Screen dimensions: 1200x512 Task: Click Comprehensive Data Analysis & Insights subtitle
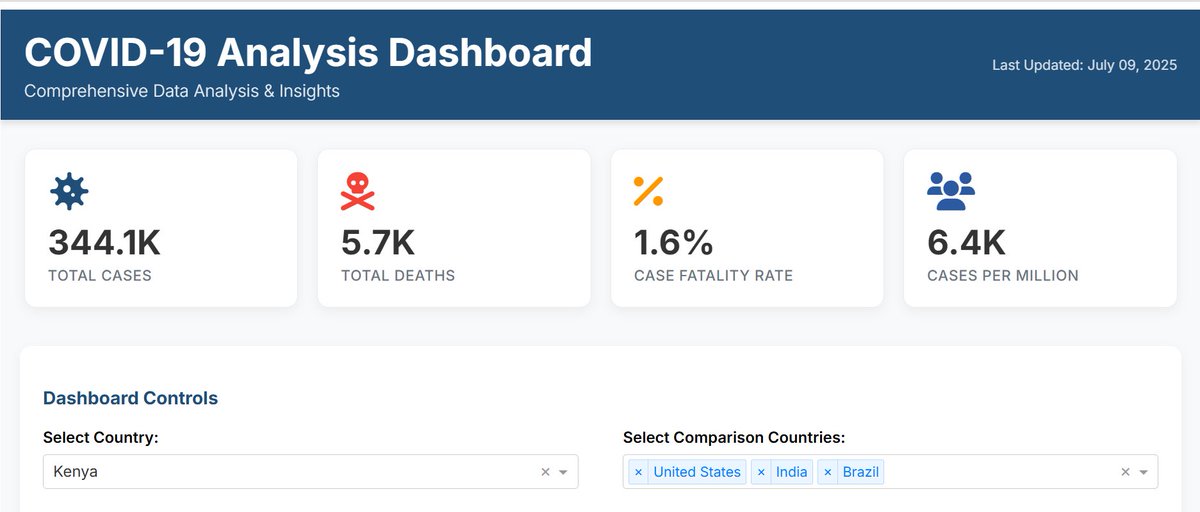pos(182,91)
